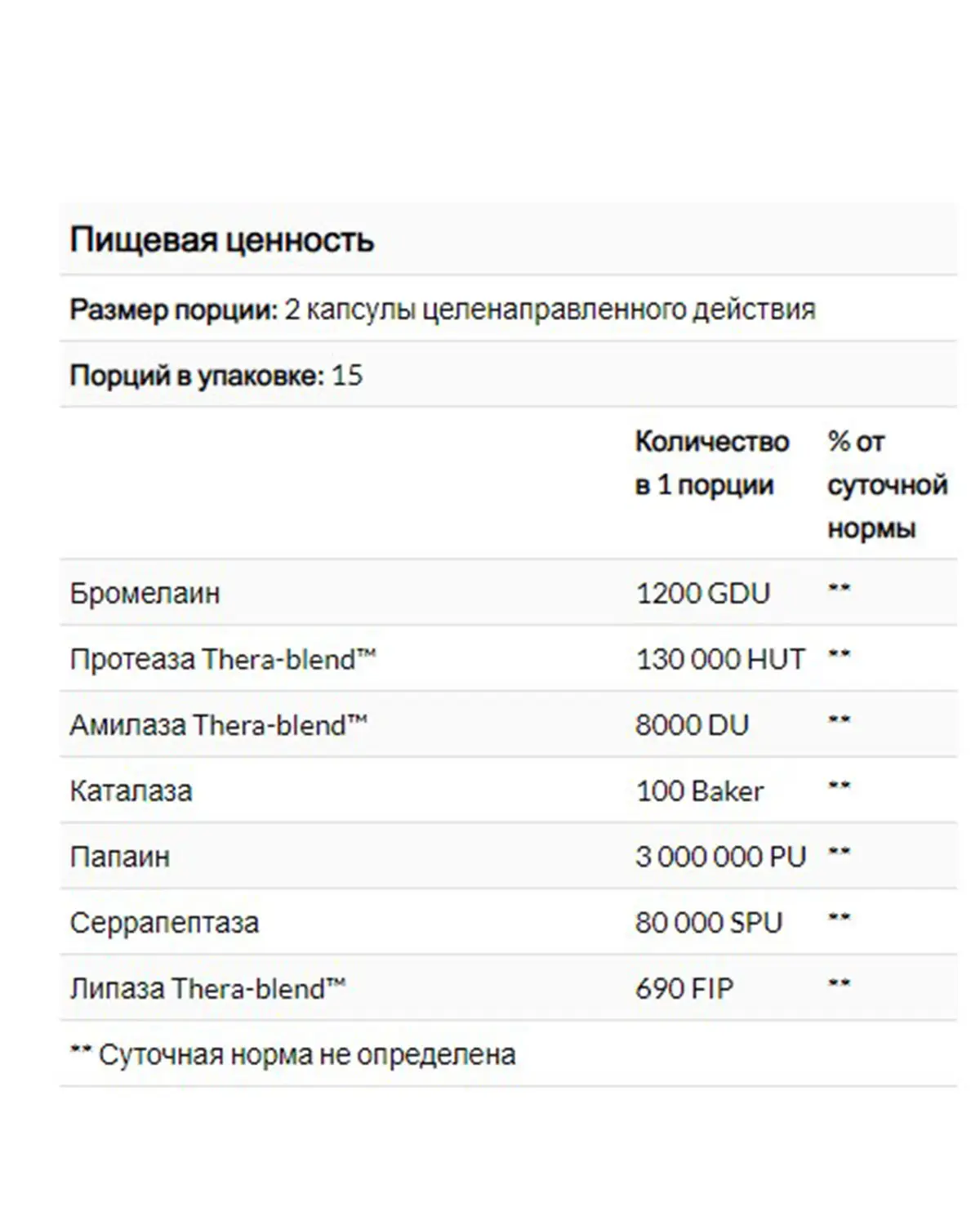Select the Бромелаин ingredient name
980x1225 pixels.
click(145, 593)
